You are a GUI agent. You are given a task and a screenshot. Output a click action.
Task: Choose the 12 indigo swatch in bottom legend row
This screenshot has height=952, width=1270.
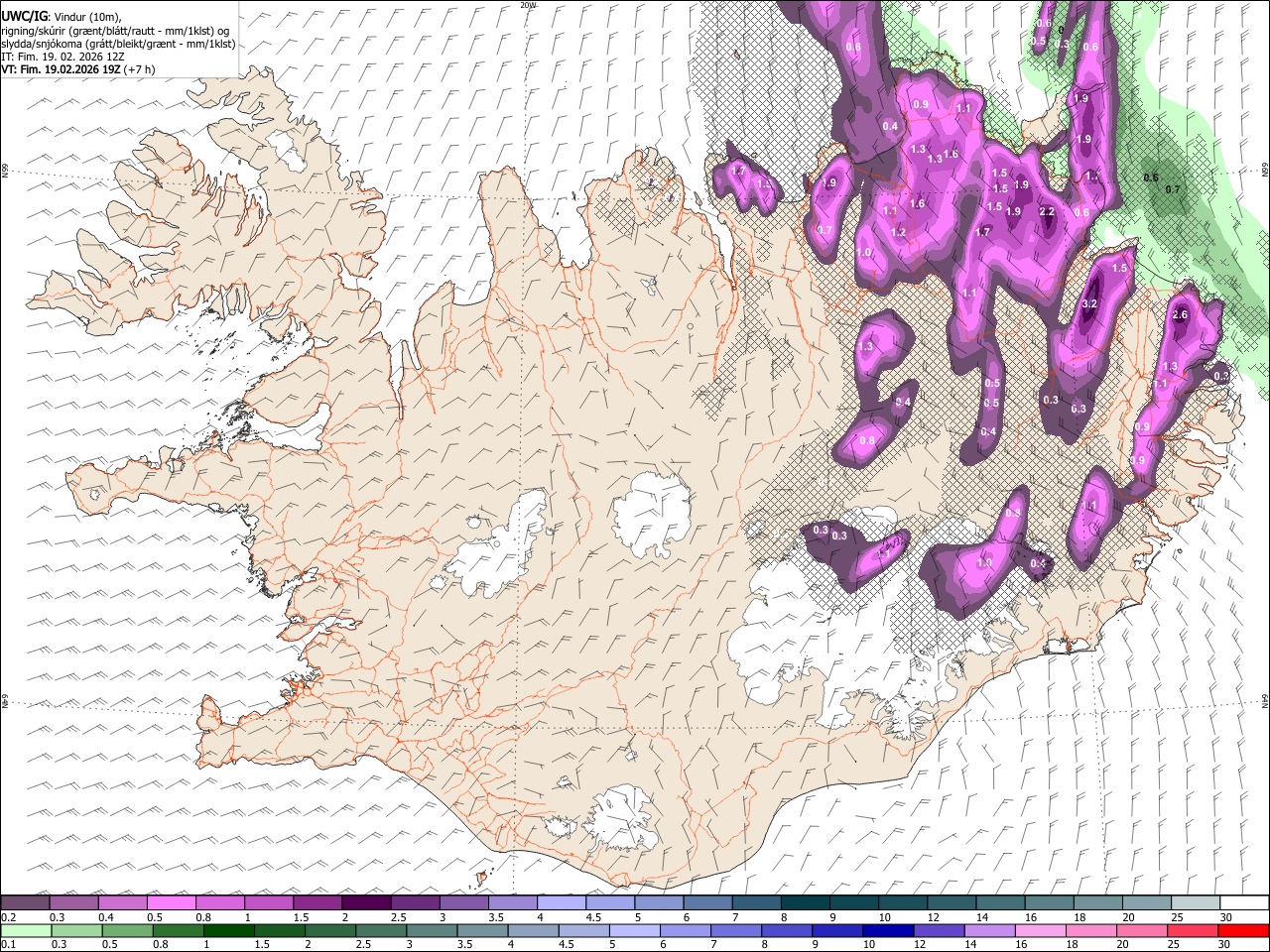(938, 931)
